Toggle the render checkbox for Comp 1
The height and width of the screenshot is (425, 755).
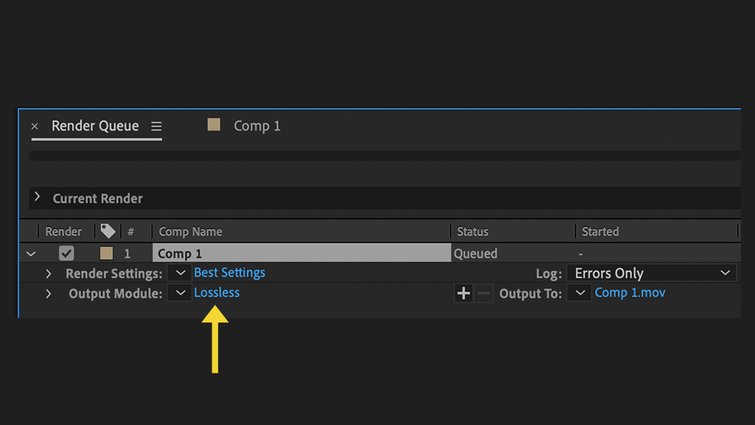pos(67,254)
